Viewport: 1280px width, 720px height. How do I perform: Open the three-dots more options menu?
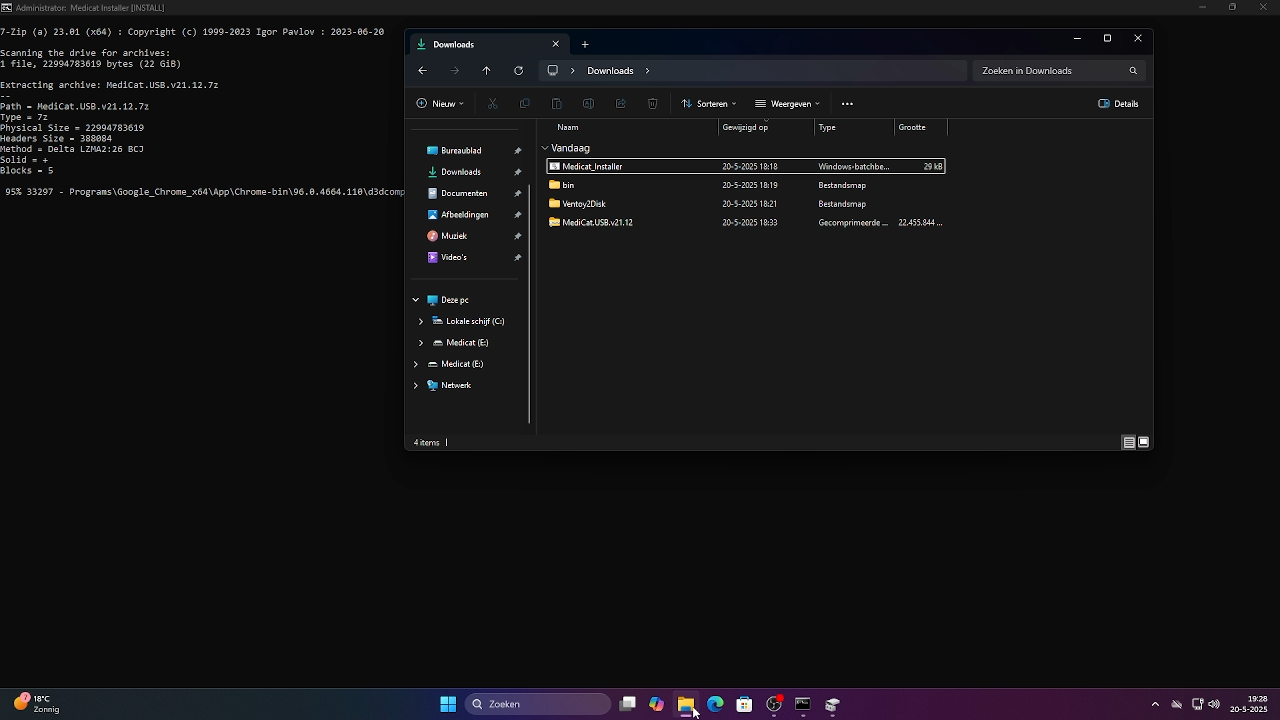847,104
